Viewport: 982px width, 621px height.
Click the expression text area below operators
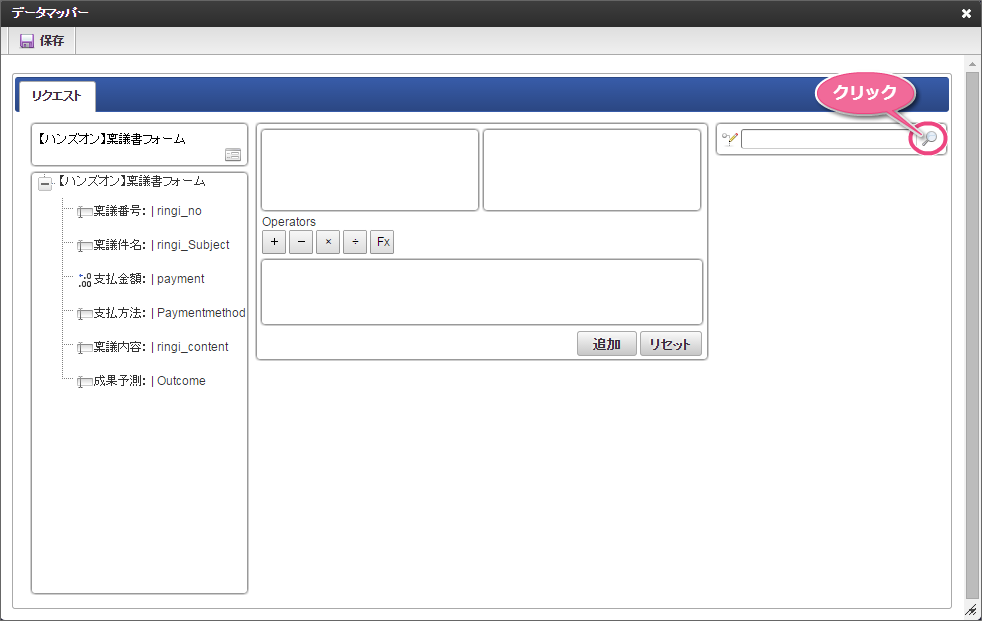(482, 292)
